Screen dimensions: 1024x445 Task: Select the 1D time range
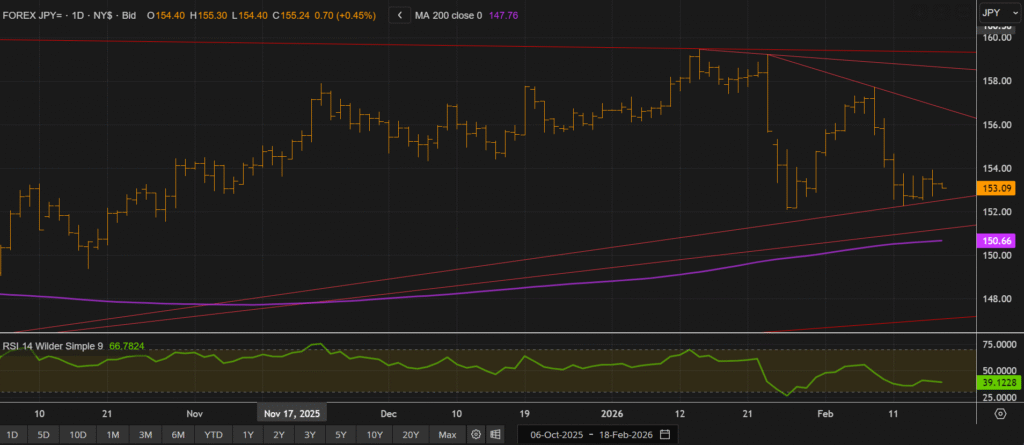click(14, 435)
